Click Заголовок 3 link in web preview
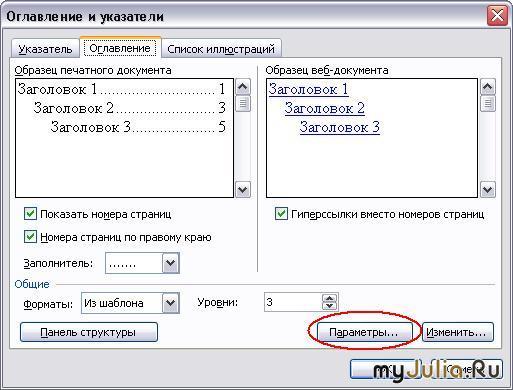This screenshot has height=390, width=513. pos(340,127)
